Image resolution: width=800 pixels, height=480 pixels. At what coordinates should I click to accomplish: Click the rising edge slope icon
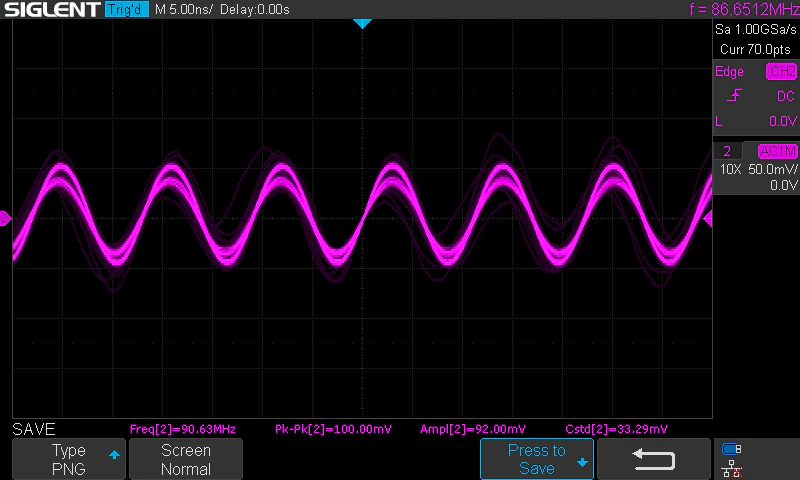pyautogui.click(x=734, y=95)
